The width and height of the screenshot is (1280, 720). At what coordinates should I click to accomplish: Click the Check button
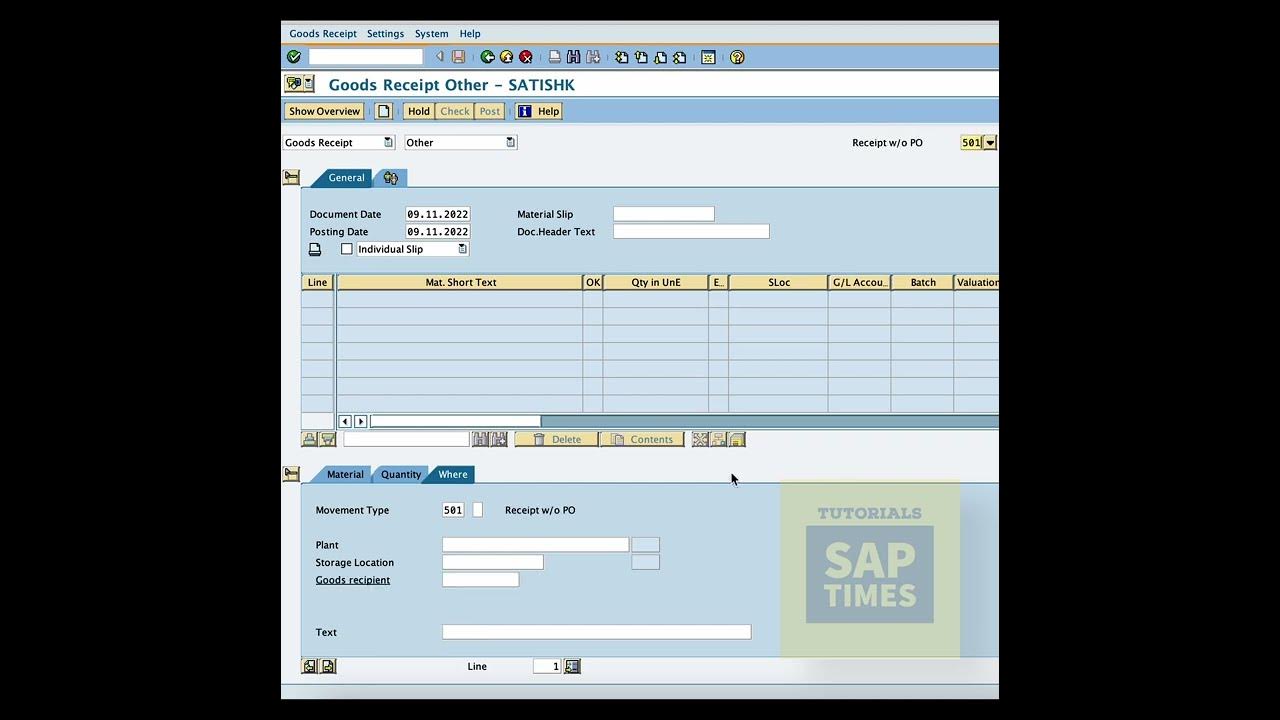455,111
